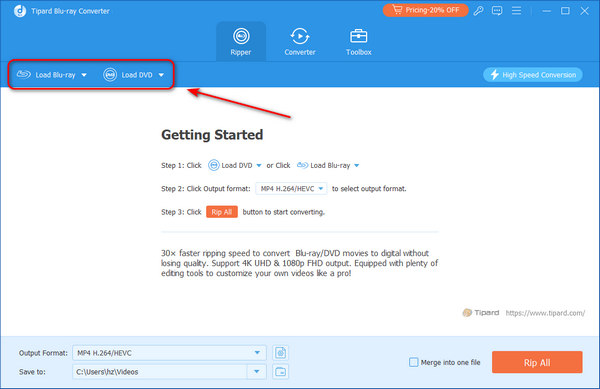The height and width of the screenshot is (389, 600).
Task: Expand the Load DVD dropdown arrow
Action: coord(161,75)
